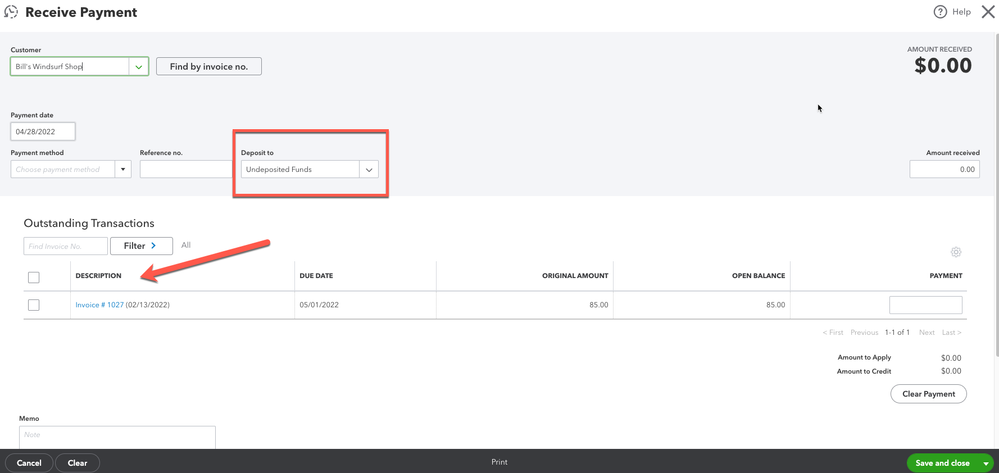Screen dimensions: 999x473
Task: Open Help via question mark icon
Action: pos(940,11)
